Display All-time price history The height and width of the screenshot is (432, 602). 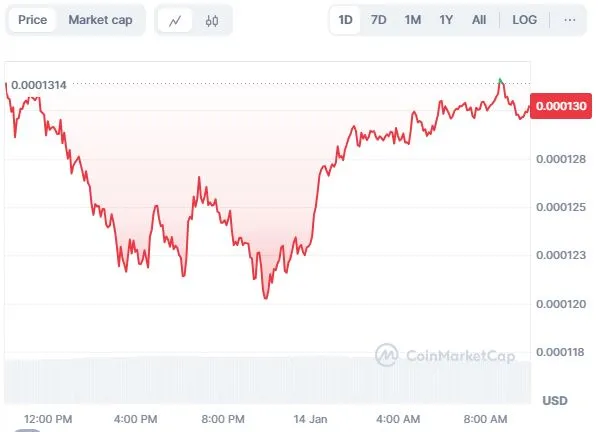479,20
